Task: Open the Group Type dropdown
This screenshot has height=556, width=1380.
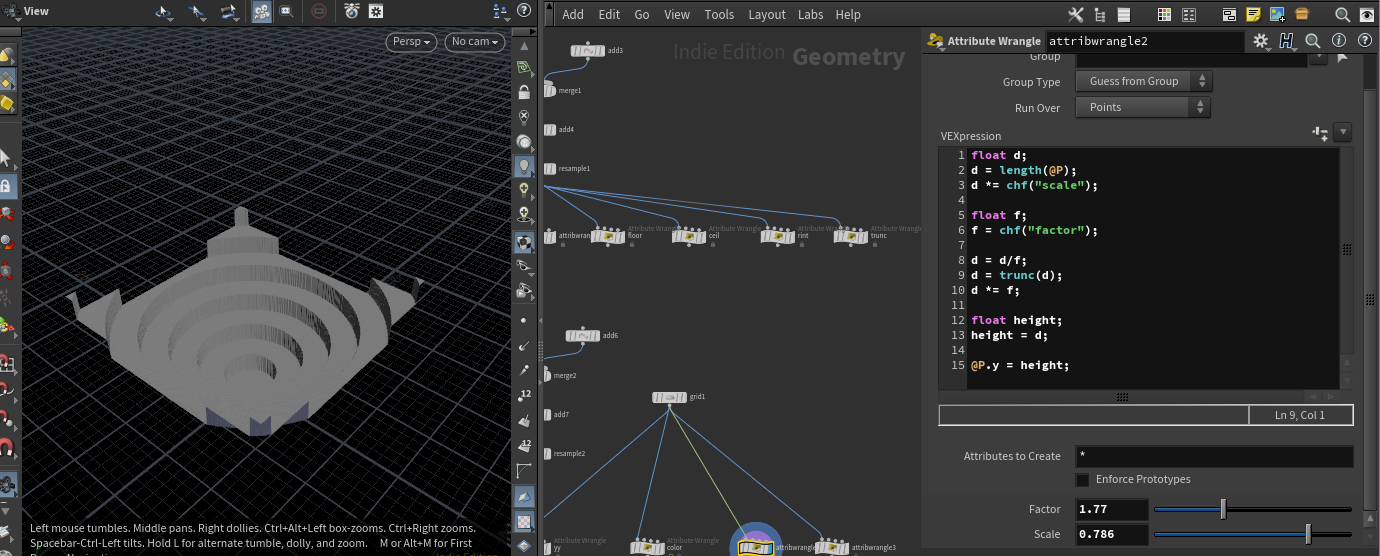Action: pyautogui.click(x=1144, y=81)
